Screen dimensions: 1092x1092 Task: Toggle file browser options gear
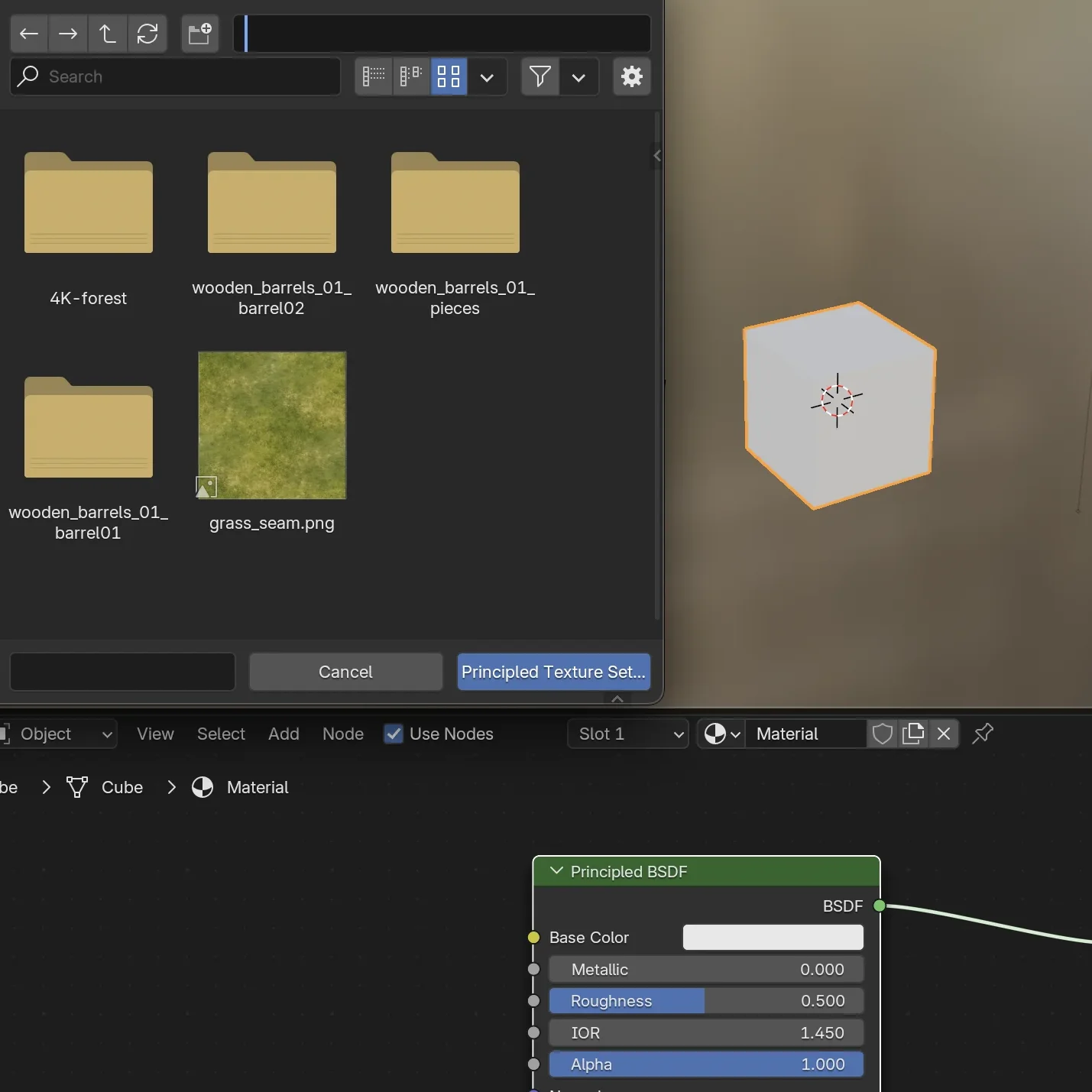tap(632, 76)
